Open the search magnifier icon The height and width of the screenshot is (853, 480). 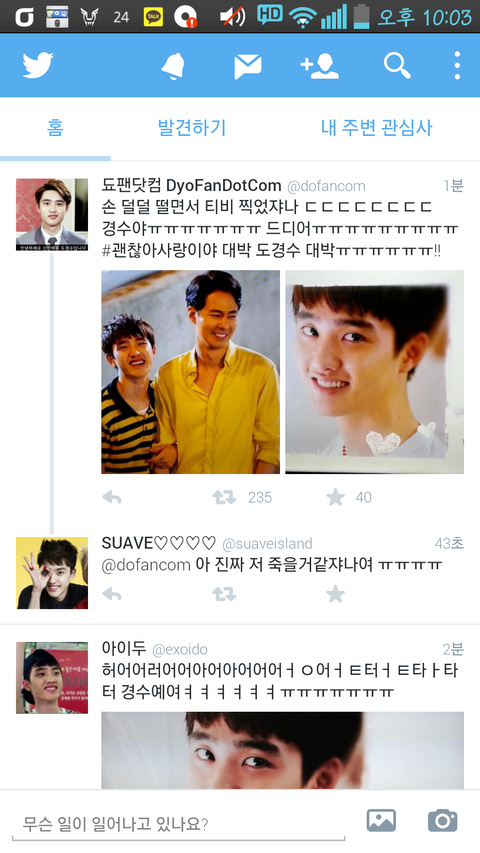[397, 66]
